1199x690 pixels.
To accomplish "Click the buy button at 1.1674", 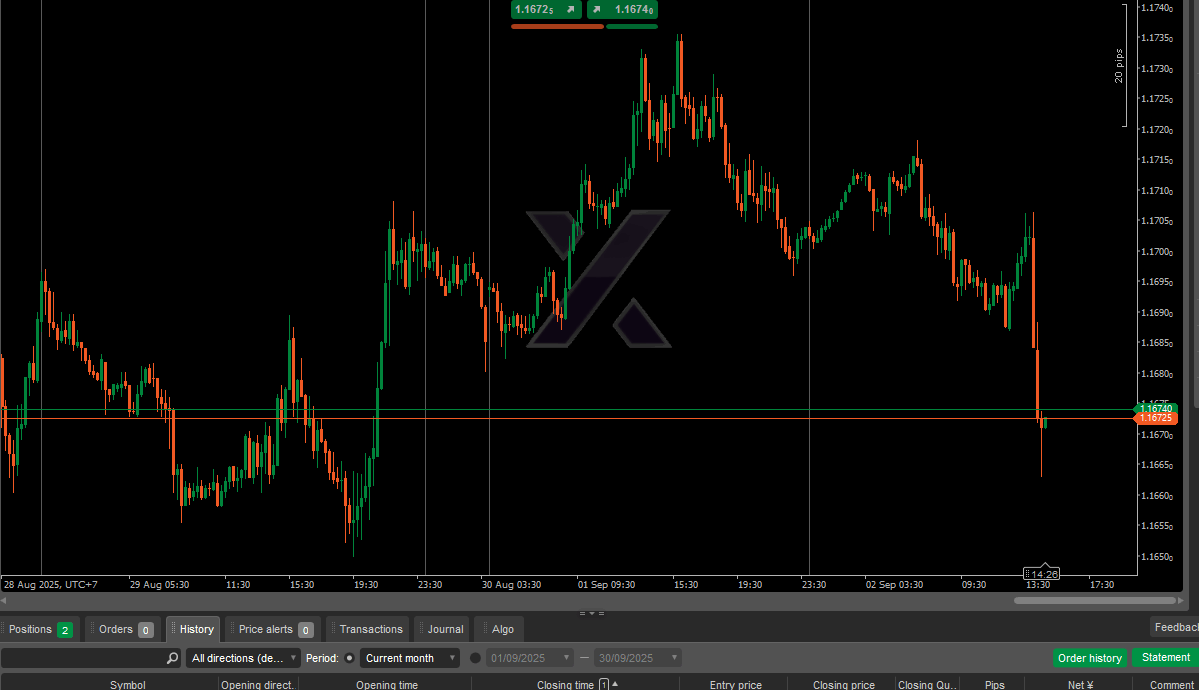I will (x=622, y=10).
